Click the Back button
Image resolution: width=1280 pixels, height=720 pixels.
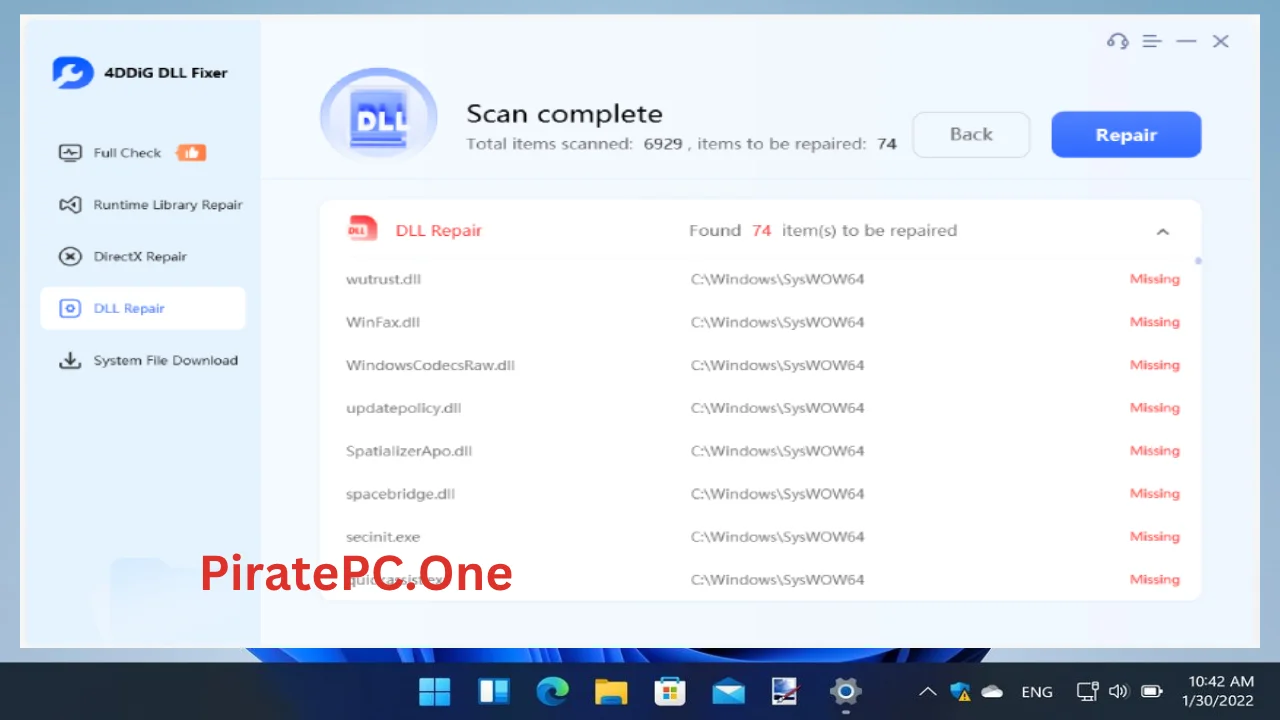point(971,135)
